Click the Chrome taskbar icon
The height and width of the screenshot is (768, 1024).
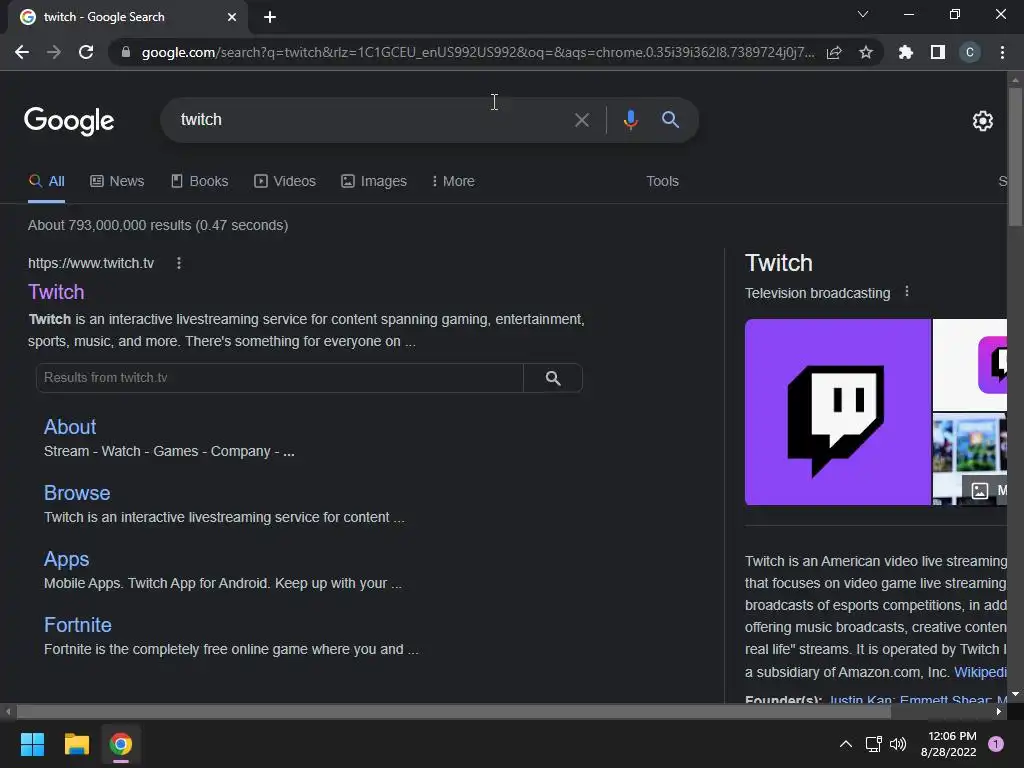121,744
